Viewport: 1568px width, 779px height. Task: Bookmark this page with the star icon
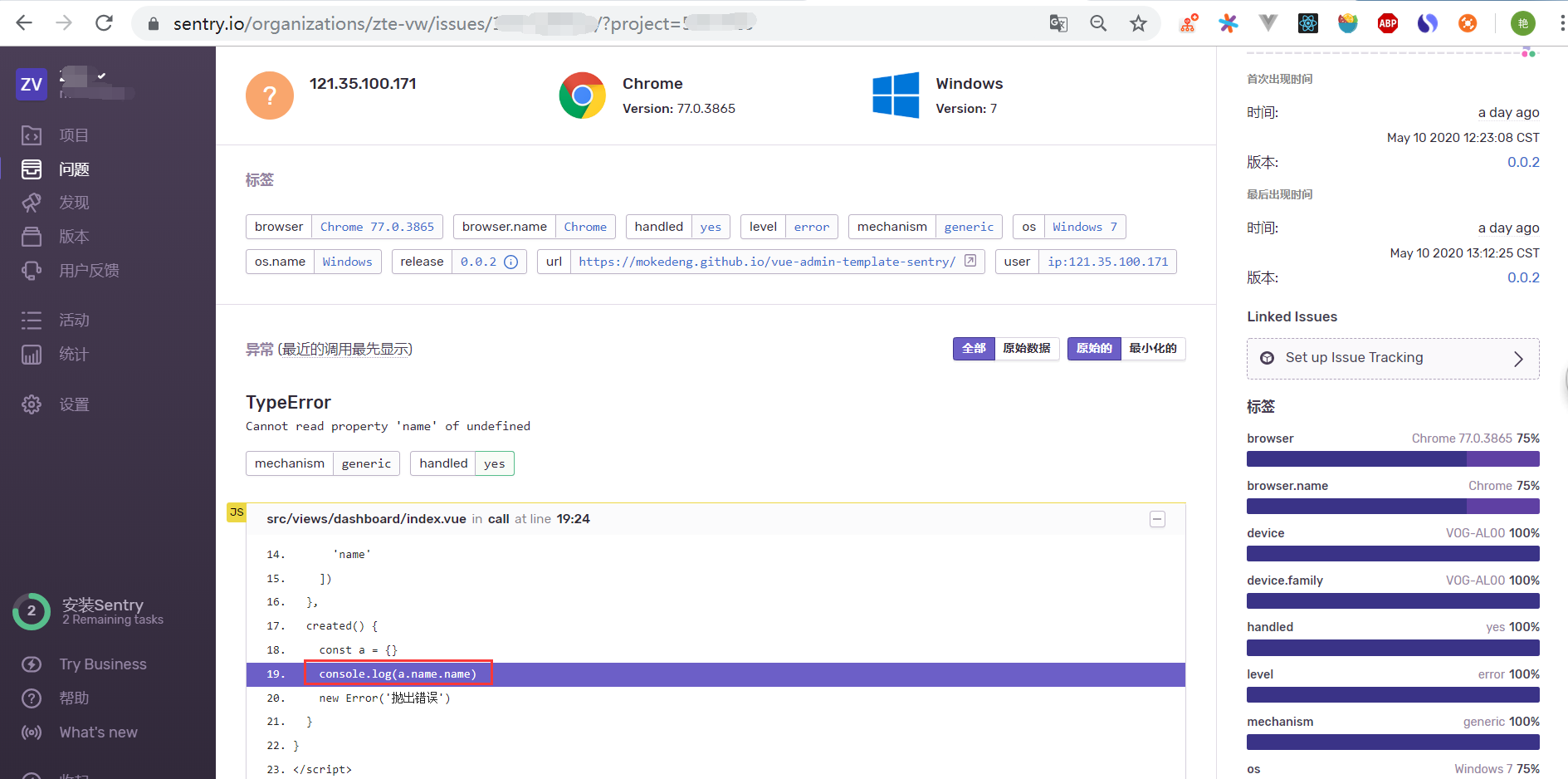tap(1138, 23)
